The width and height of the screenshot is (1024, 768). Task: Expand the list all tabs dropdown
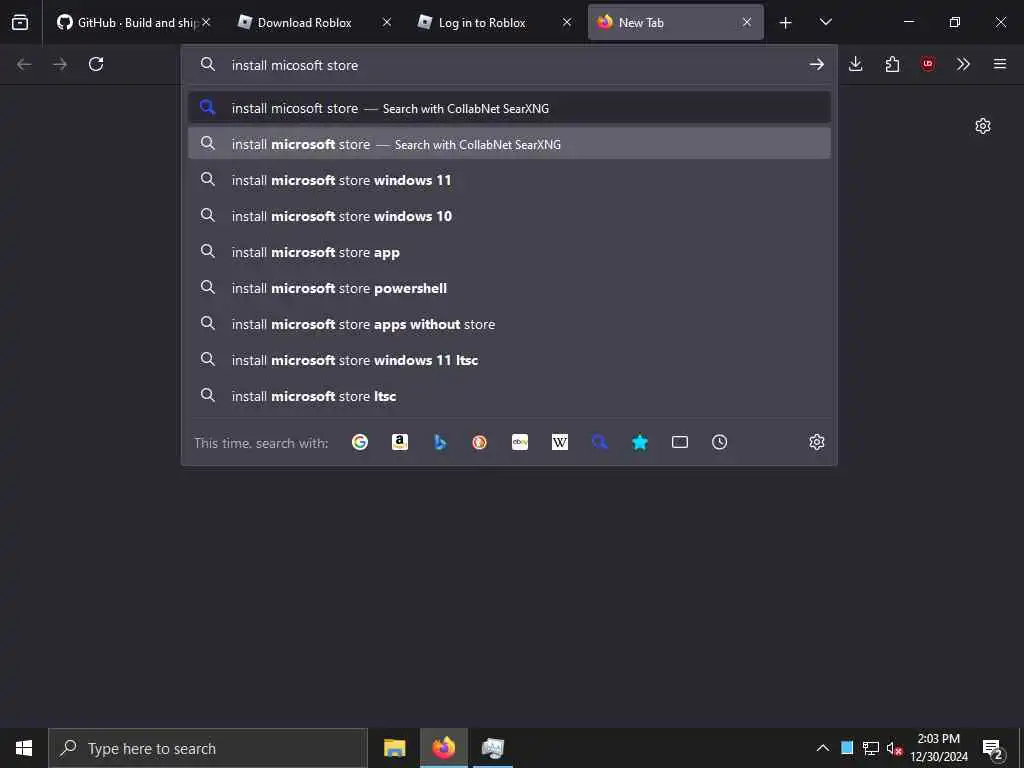click(x=825, y=22)
